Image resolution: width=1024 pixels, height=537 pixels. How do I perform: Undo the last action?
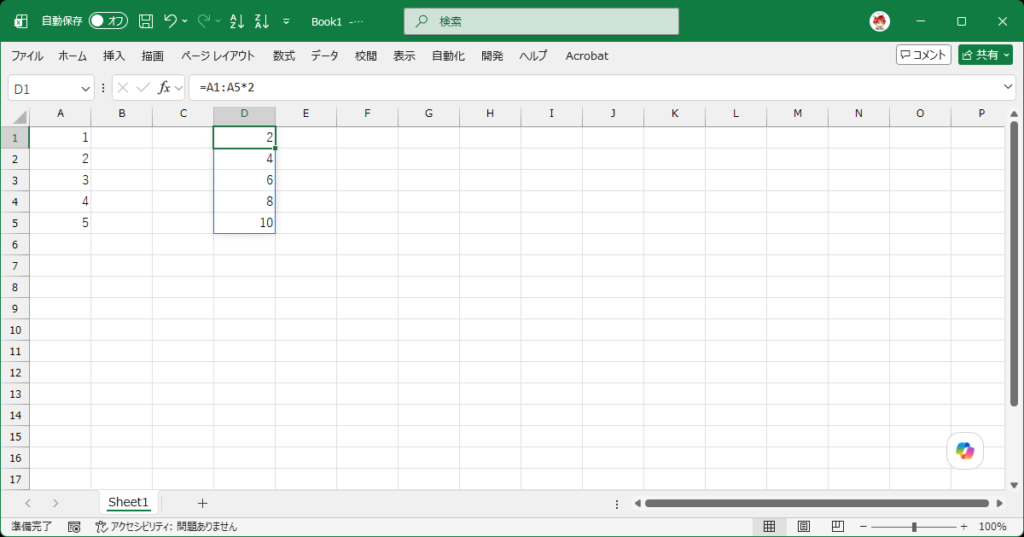(170, 21)
